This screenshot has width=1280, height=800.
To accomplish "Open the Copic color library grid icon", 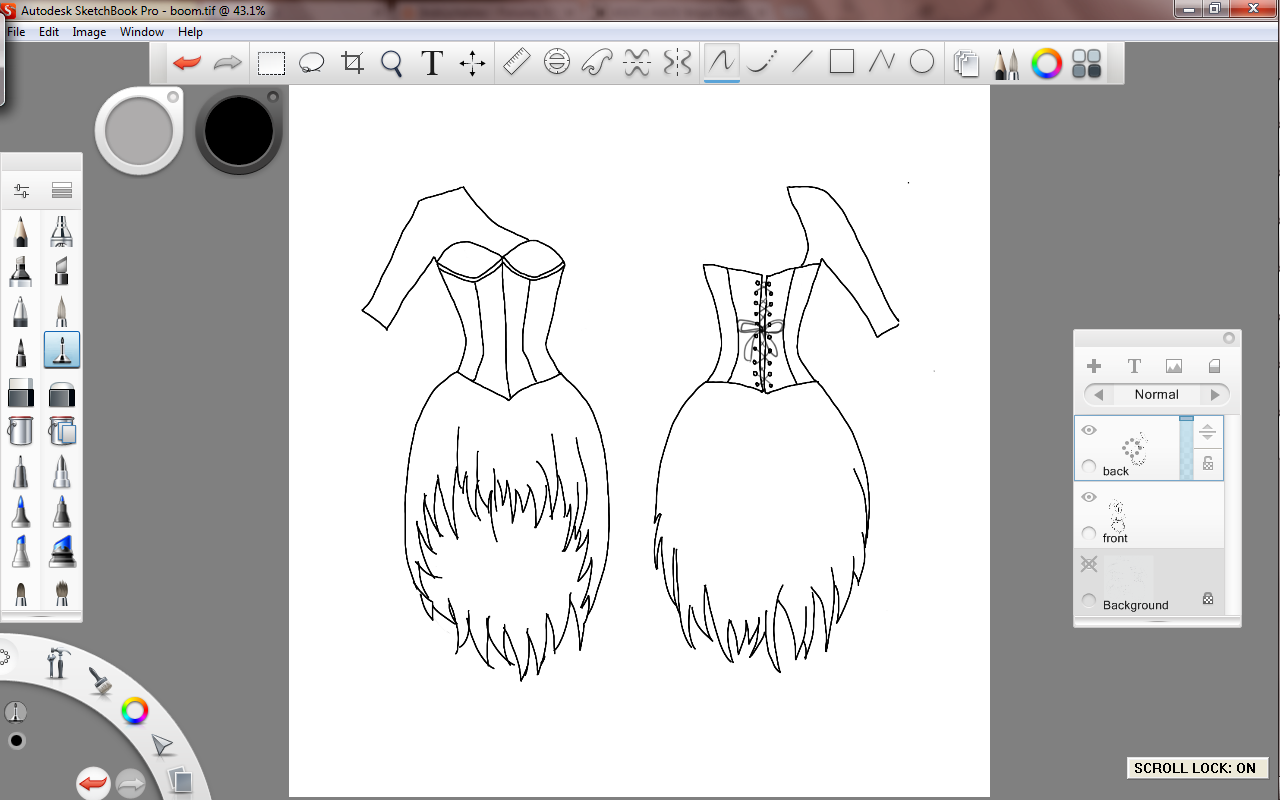I will (x=1087, y=64).
